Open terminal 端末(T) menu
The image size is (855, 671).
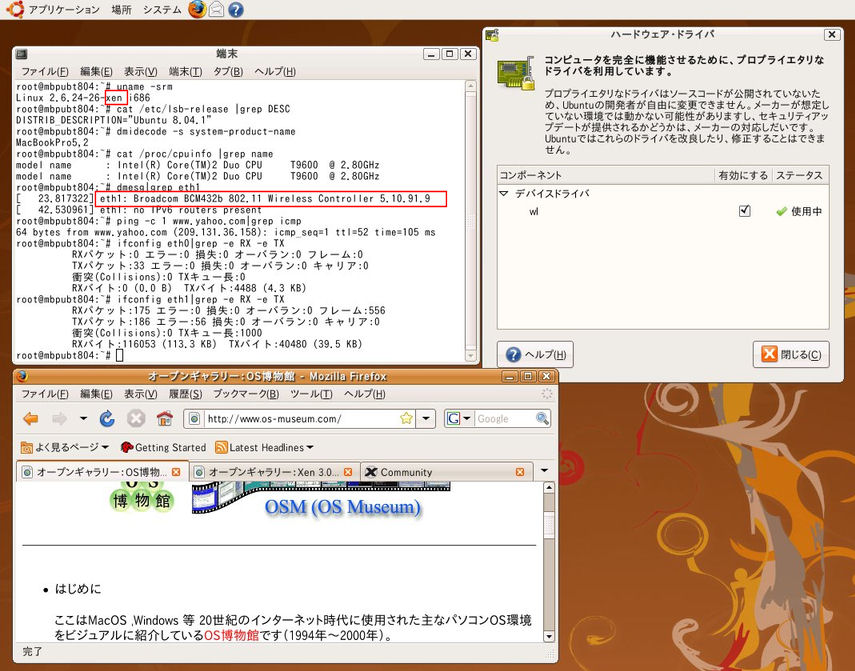(185, 71)
